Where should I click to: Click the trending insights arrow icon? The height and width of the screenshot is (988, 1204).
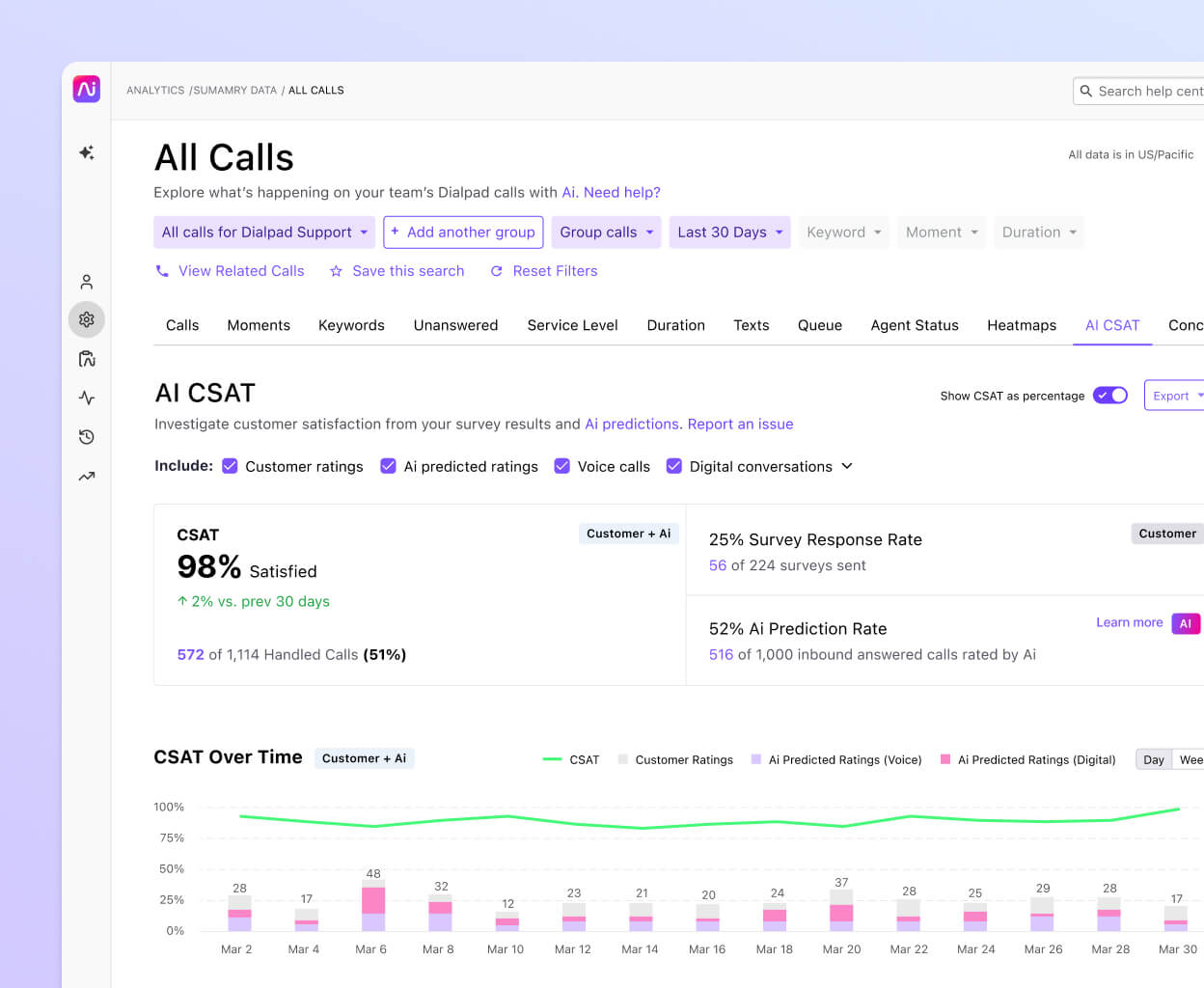pos(86,475)
